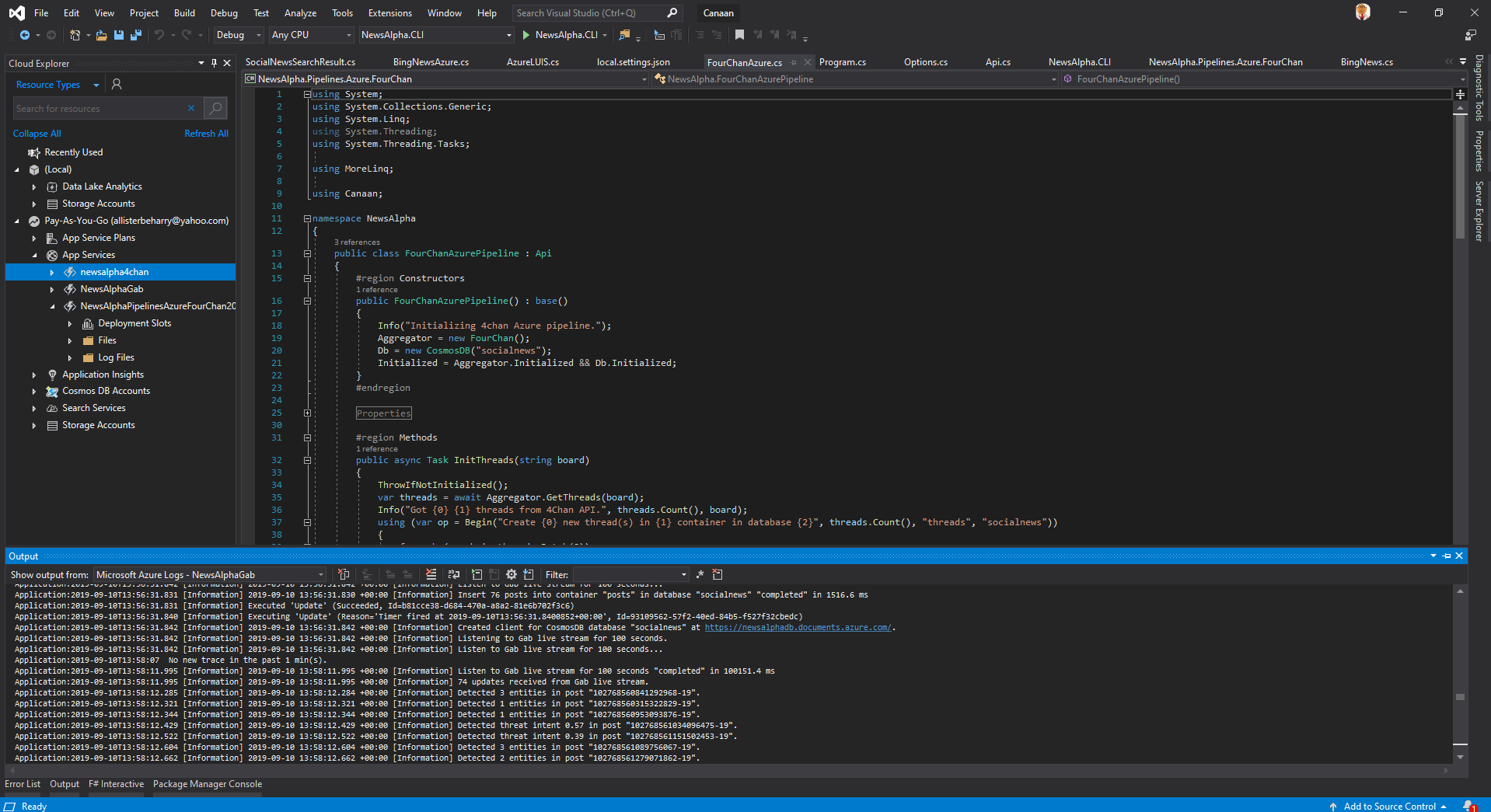Collapse the InitThreads method outline
This screenshot has height=812, width=1491.
coord(307,460)
